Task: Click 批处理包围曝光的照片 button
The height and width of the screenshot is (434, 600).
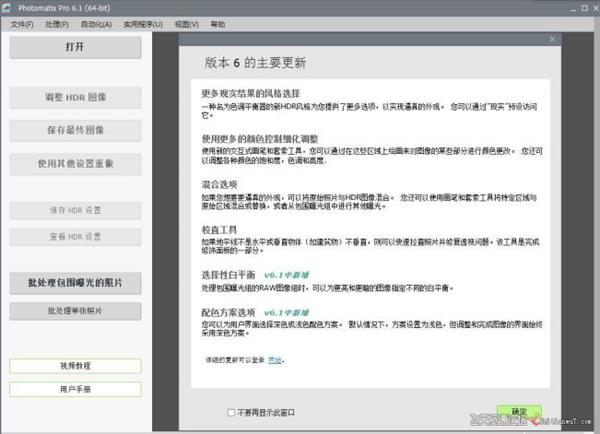Action: click(75, 283)
